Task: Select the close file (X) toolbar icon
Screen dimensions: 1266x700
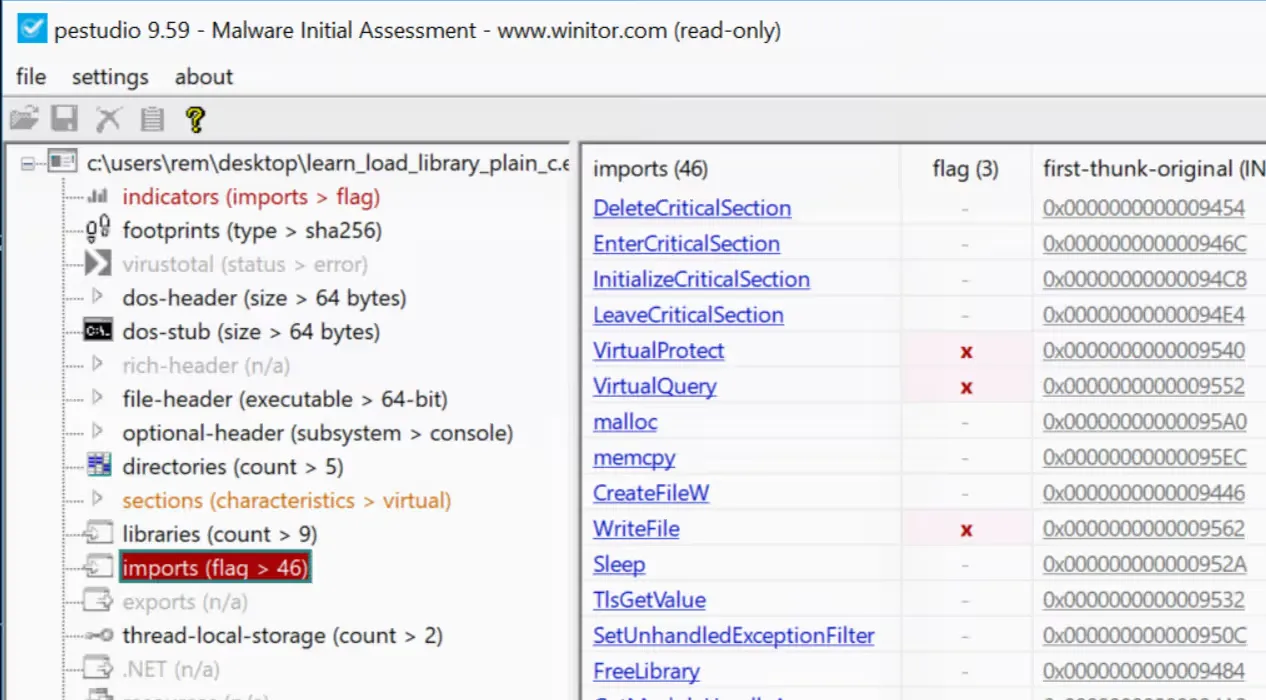Action: [x=107, y=117]
